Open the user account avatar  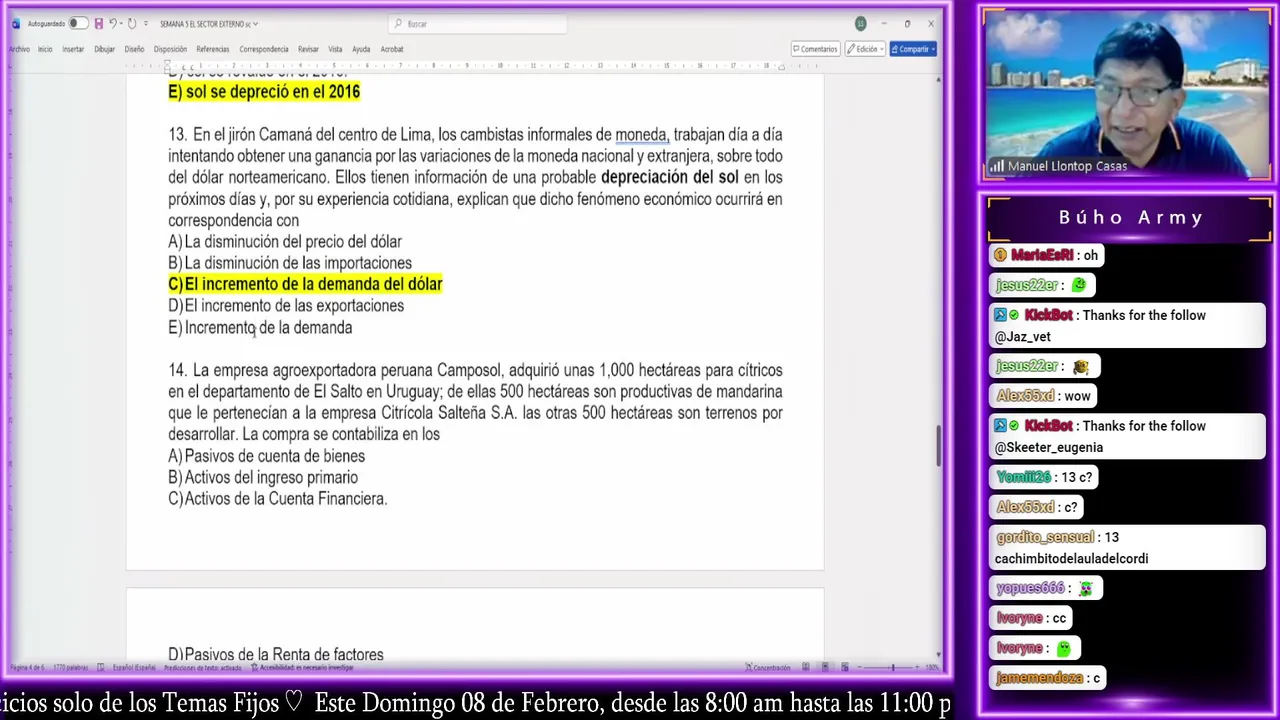pos(860,23)
